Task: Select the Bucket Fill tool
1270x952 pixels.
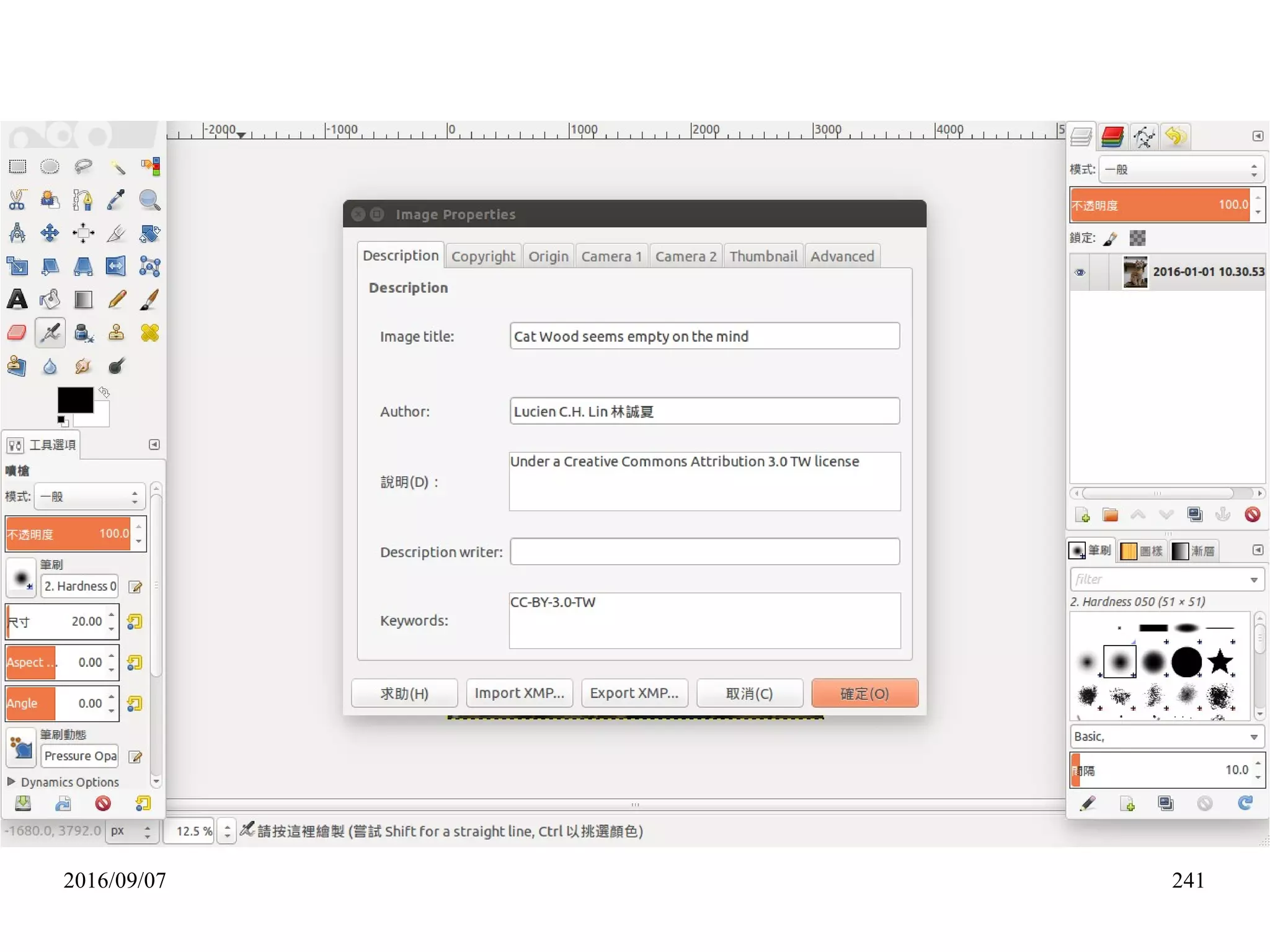Action: click(x=50, y=300)
